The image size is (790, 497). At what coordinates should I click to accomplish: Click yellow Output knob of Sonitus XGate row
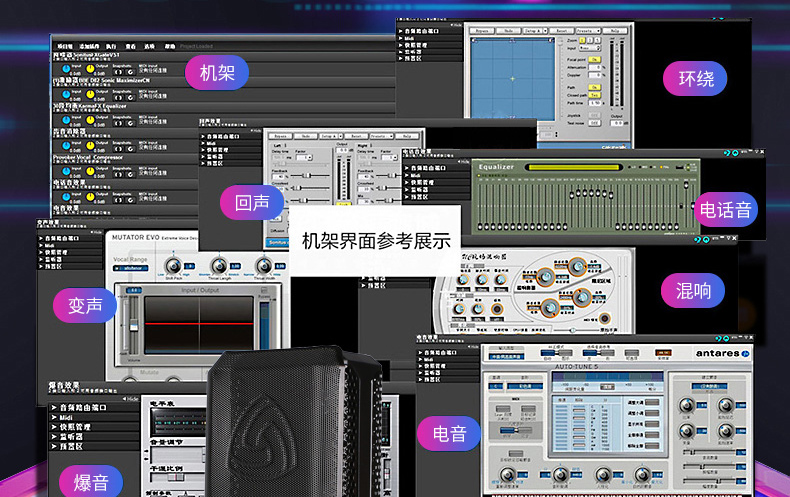click(90, 69)
